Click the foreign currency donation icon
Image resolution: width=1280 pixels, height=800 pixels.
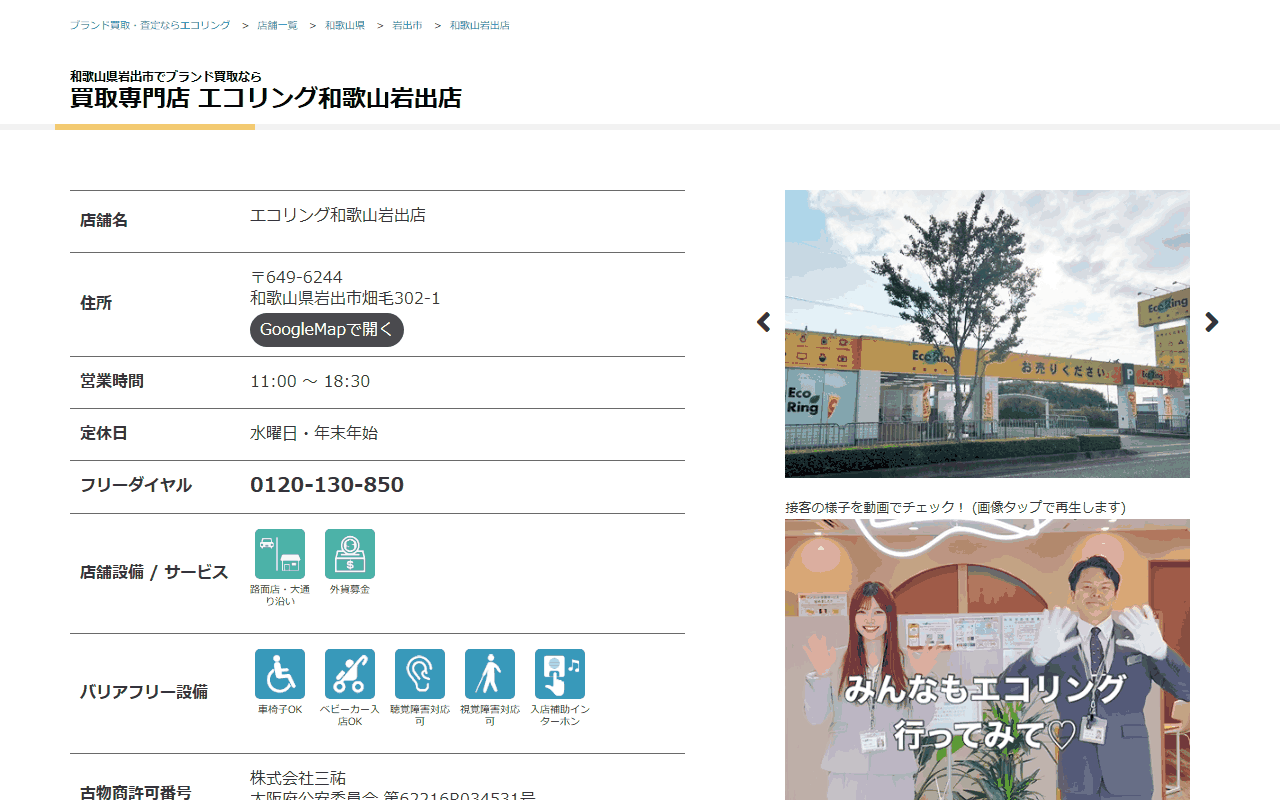pyautogui.click(x=350, y=554)
